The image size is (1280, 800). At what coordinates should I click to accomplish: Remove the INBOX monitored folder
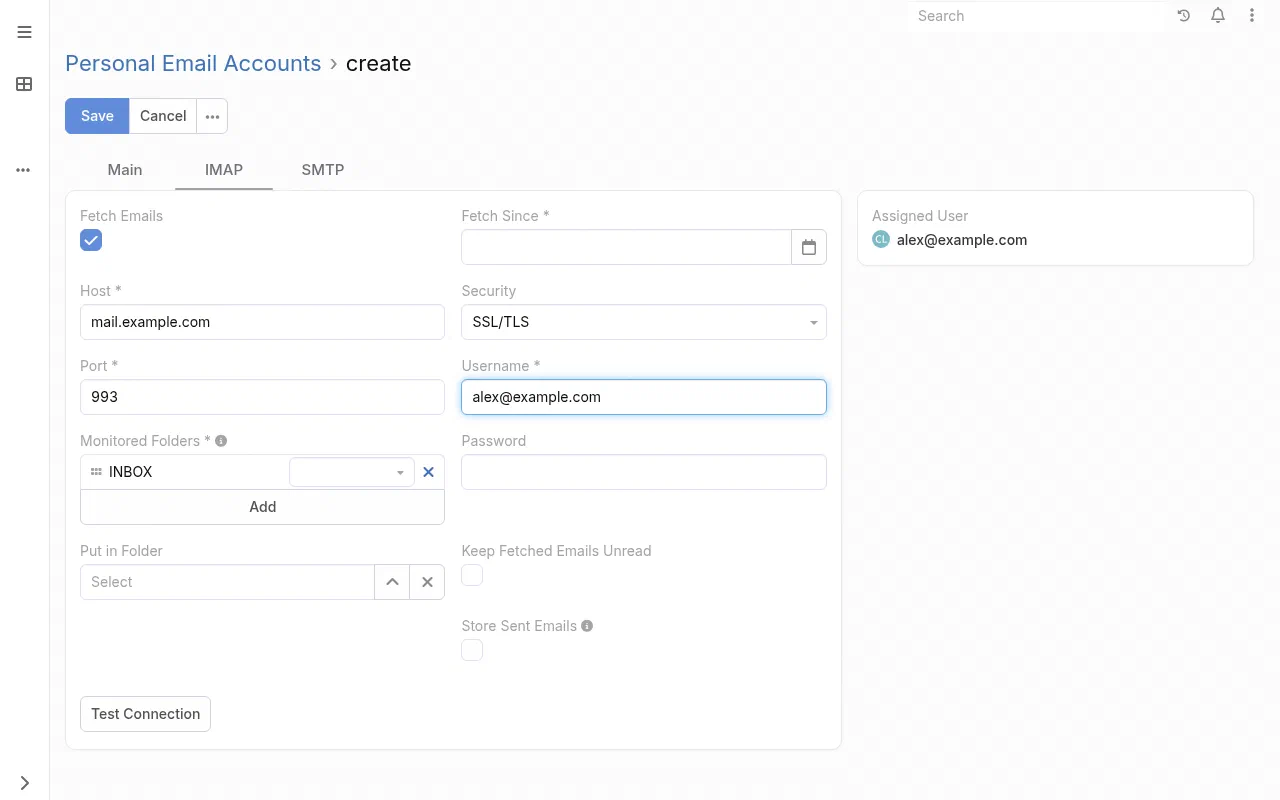(x=429, y=472)
